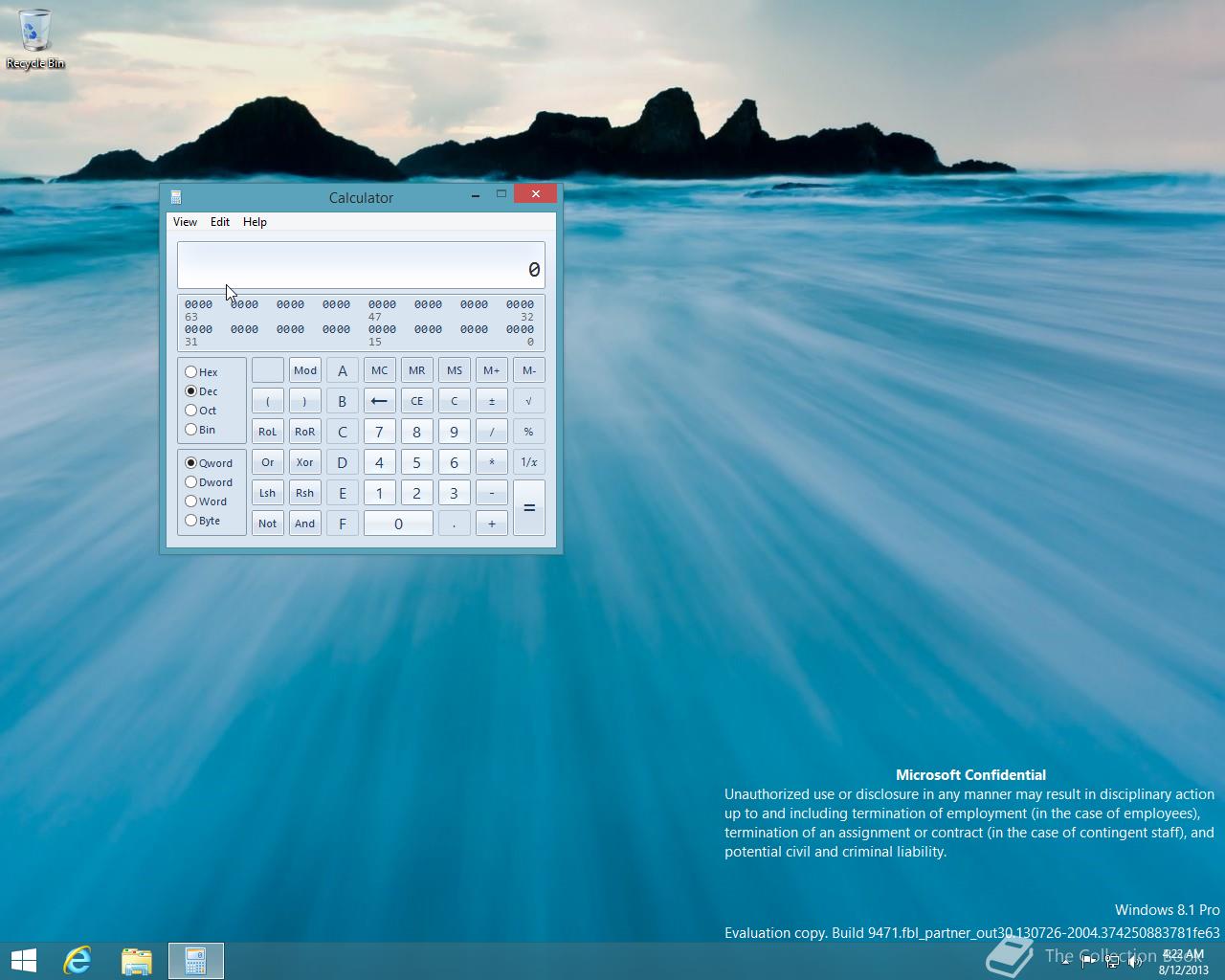Click the minus subtraction button
The height and width of the screenshot is (980, 1225).
click(x=491, y=493)
